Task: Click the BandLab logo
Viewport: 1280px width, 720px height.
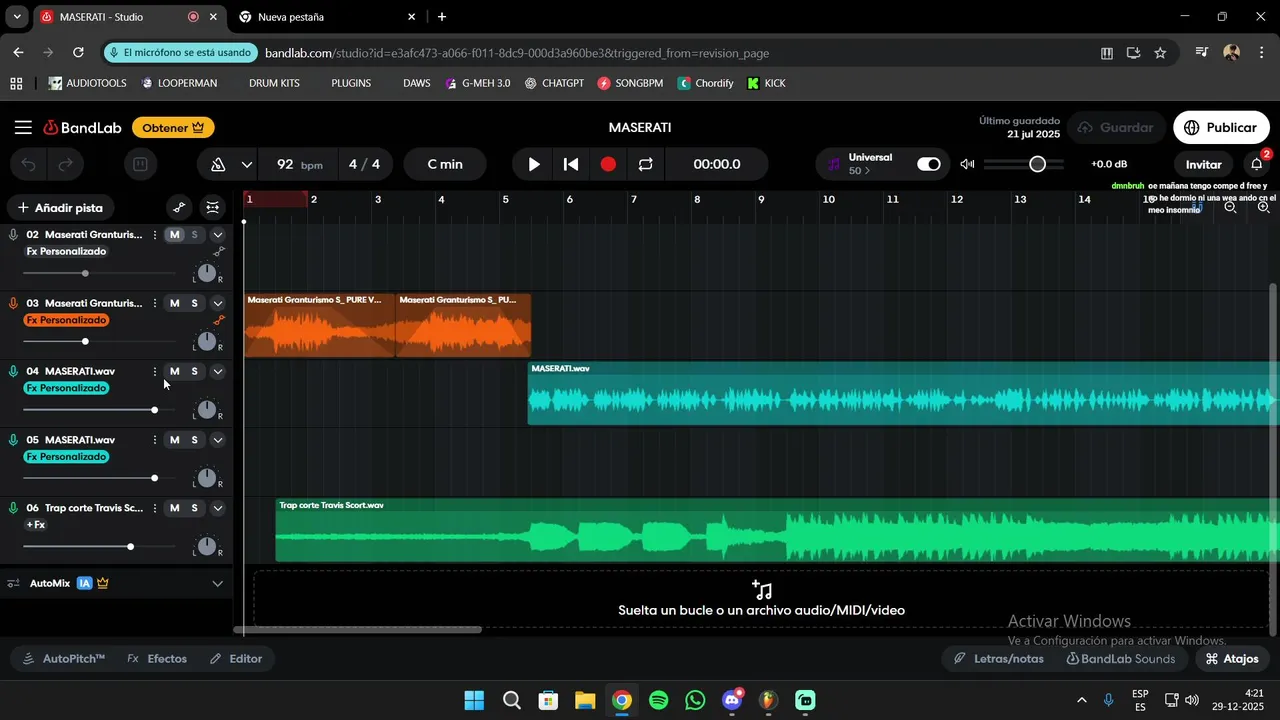Action: click(x=82, y=128)
